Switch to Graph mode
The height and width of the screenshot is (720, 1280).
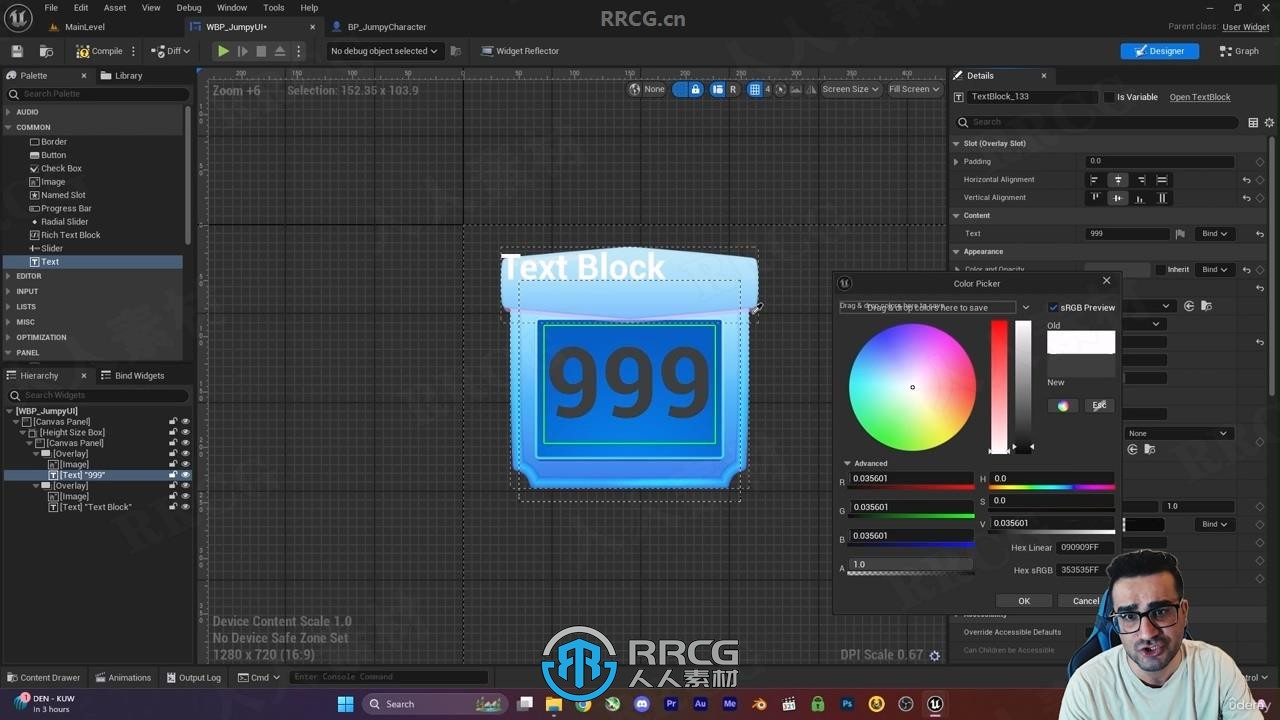coord(1239,51)
